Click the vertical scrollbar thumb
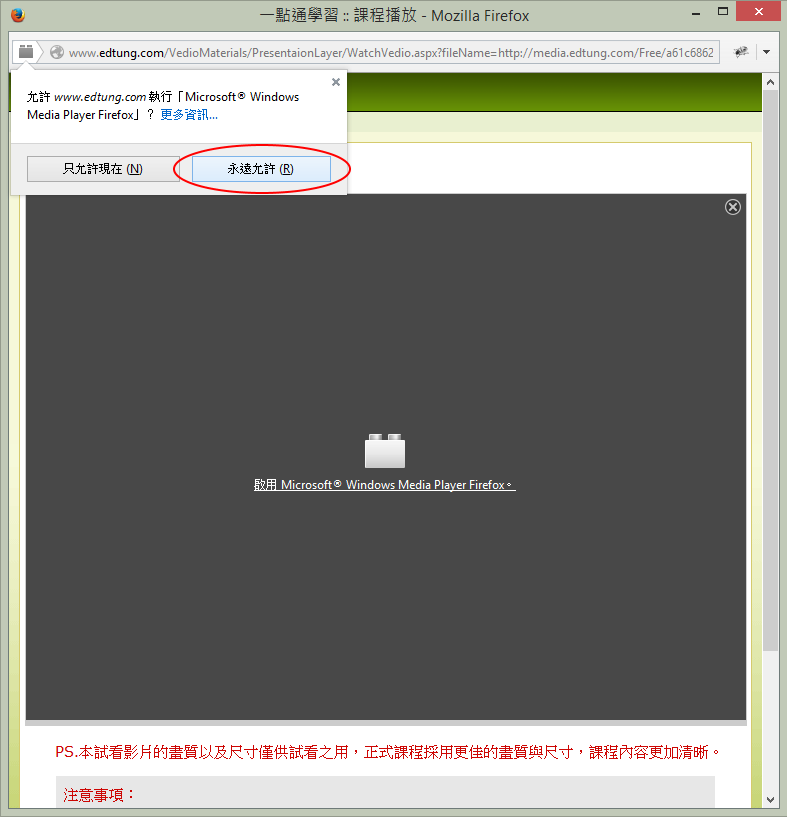Viewport: 787px width, 817px height. click(x=770, y=370)
